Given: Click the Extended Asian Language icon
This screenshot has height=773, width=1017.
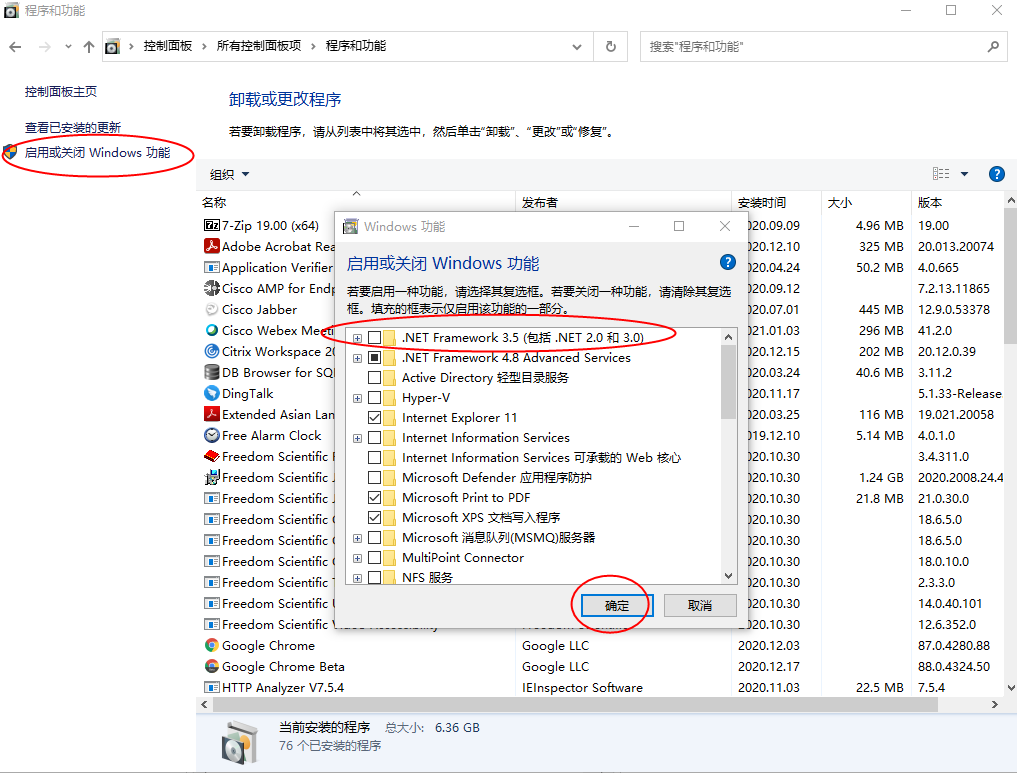Looking at the screenshot, I should point(211,414).
